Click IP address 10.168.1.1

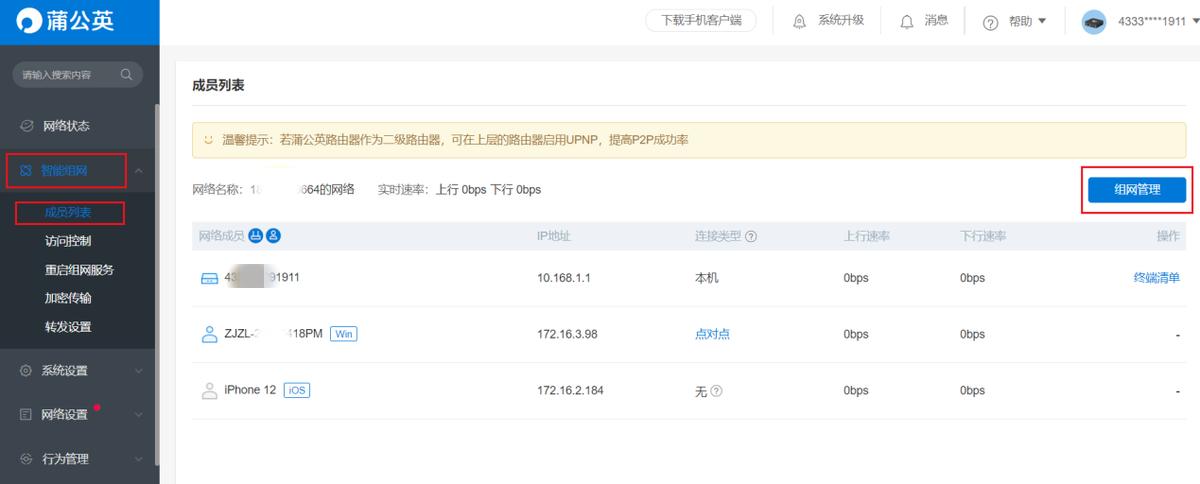tap(564, 278)
